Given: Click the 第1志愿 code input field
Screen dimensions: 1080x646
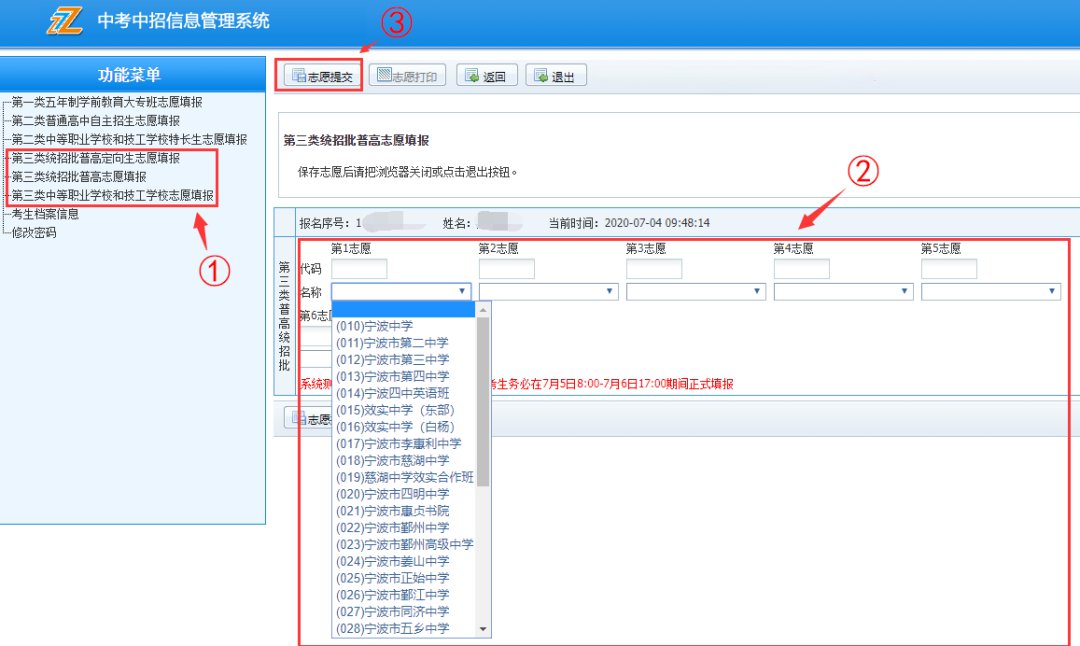Looking at the screenshot, I should pos(359,269).
